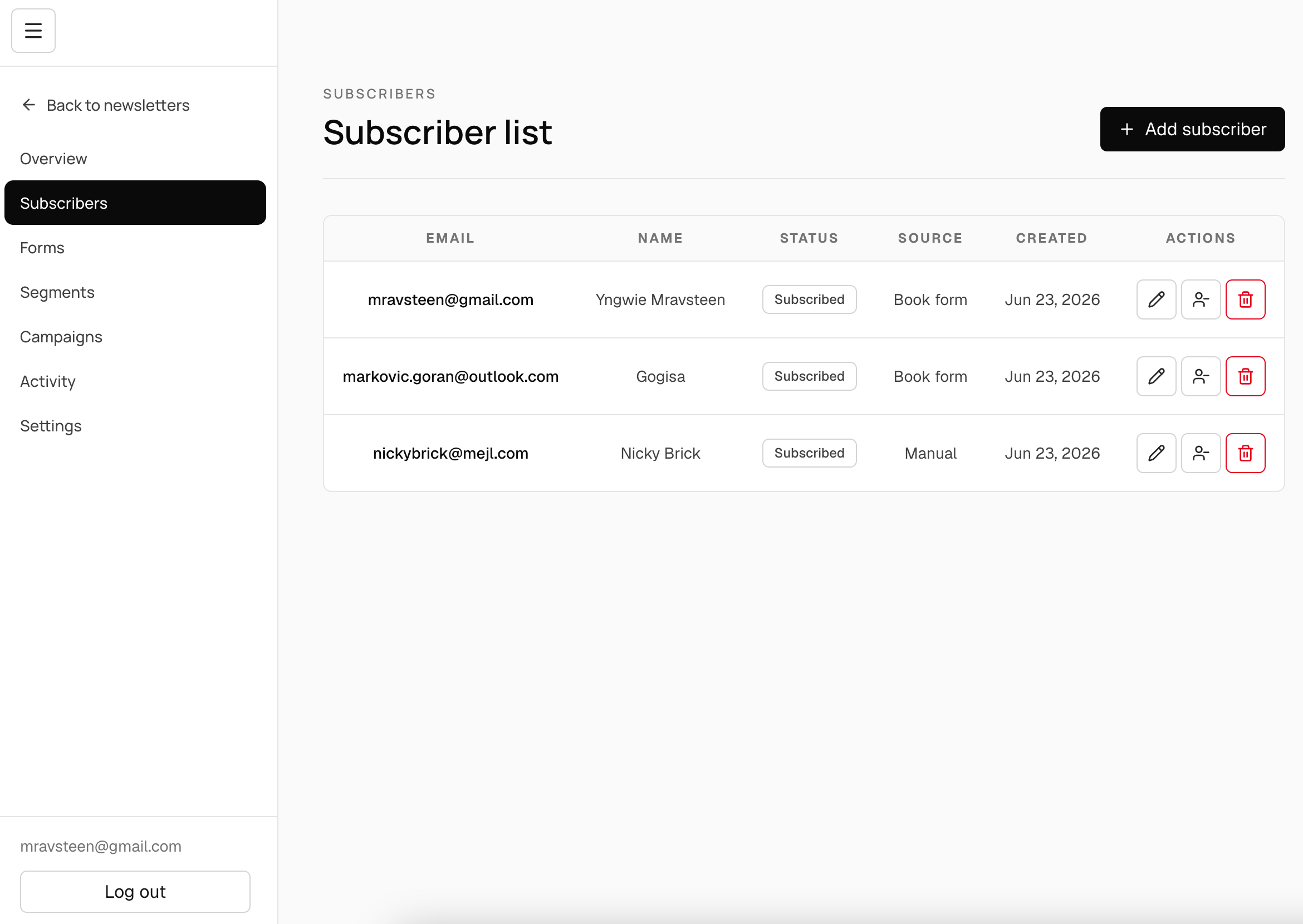This screenshot has width=1303, height=924.
Task: Click the name Nicky Brick
Action: [x=660, y=454]
